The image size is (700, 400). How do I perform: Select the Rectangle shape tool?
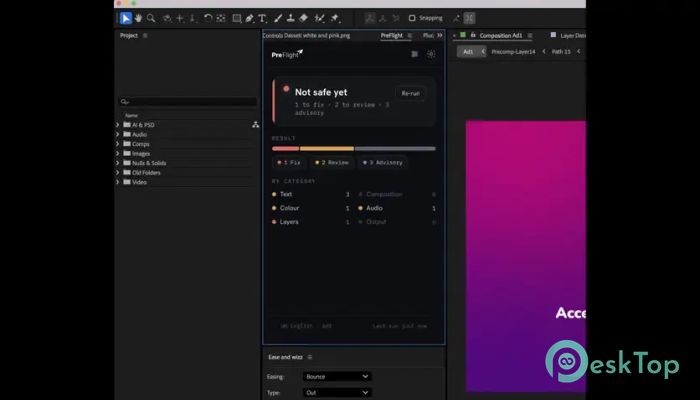coord(237,18)
